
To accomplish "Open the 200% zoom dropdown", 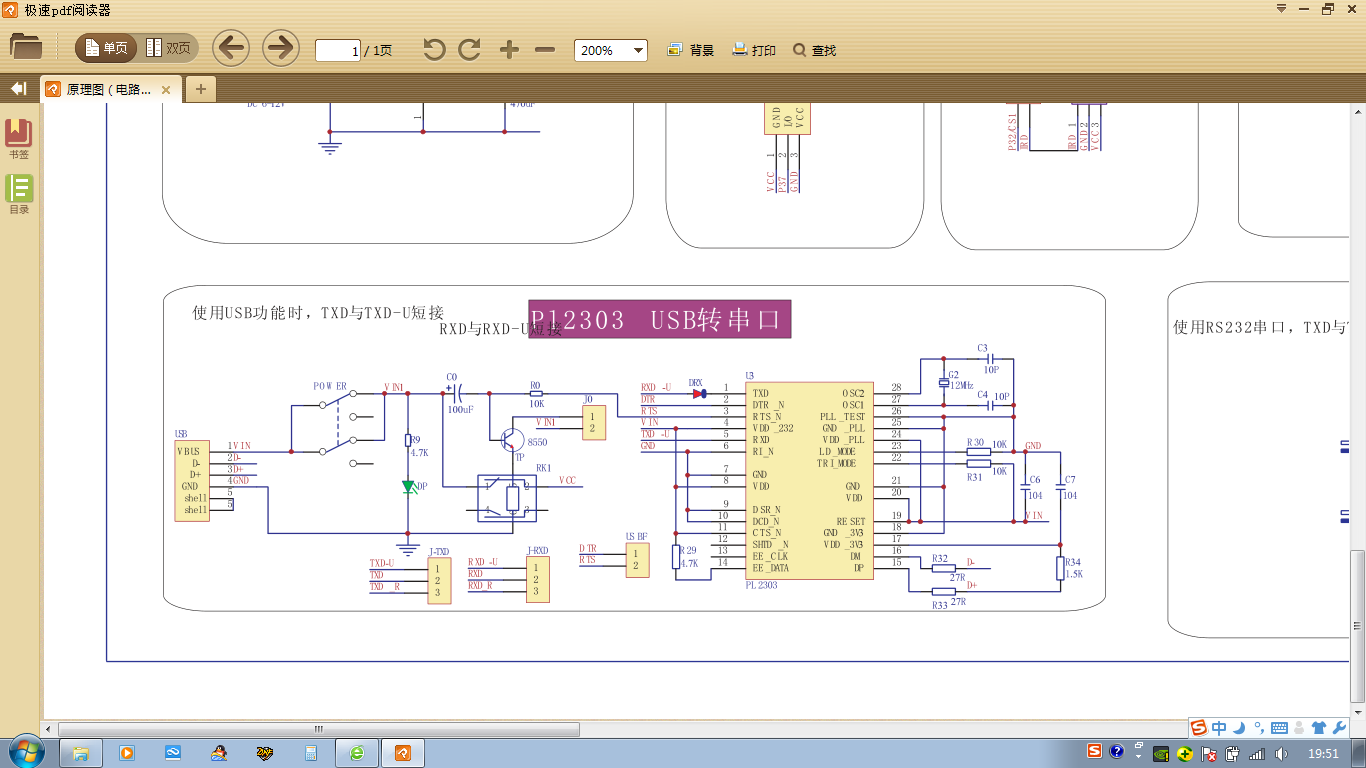I will [x=611, y=50].
